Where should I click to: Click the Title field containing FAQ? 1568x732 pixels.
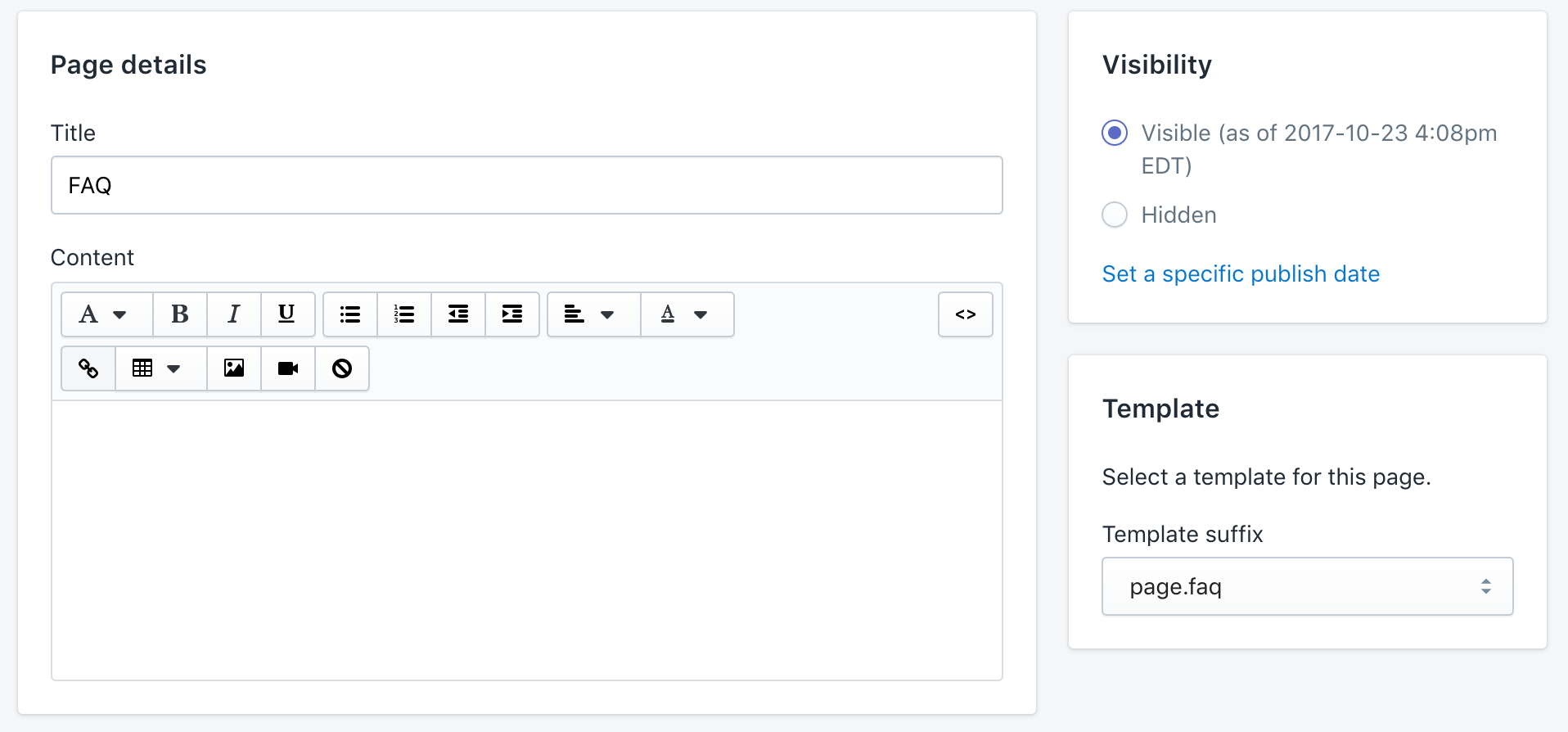point(526,185)
